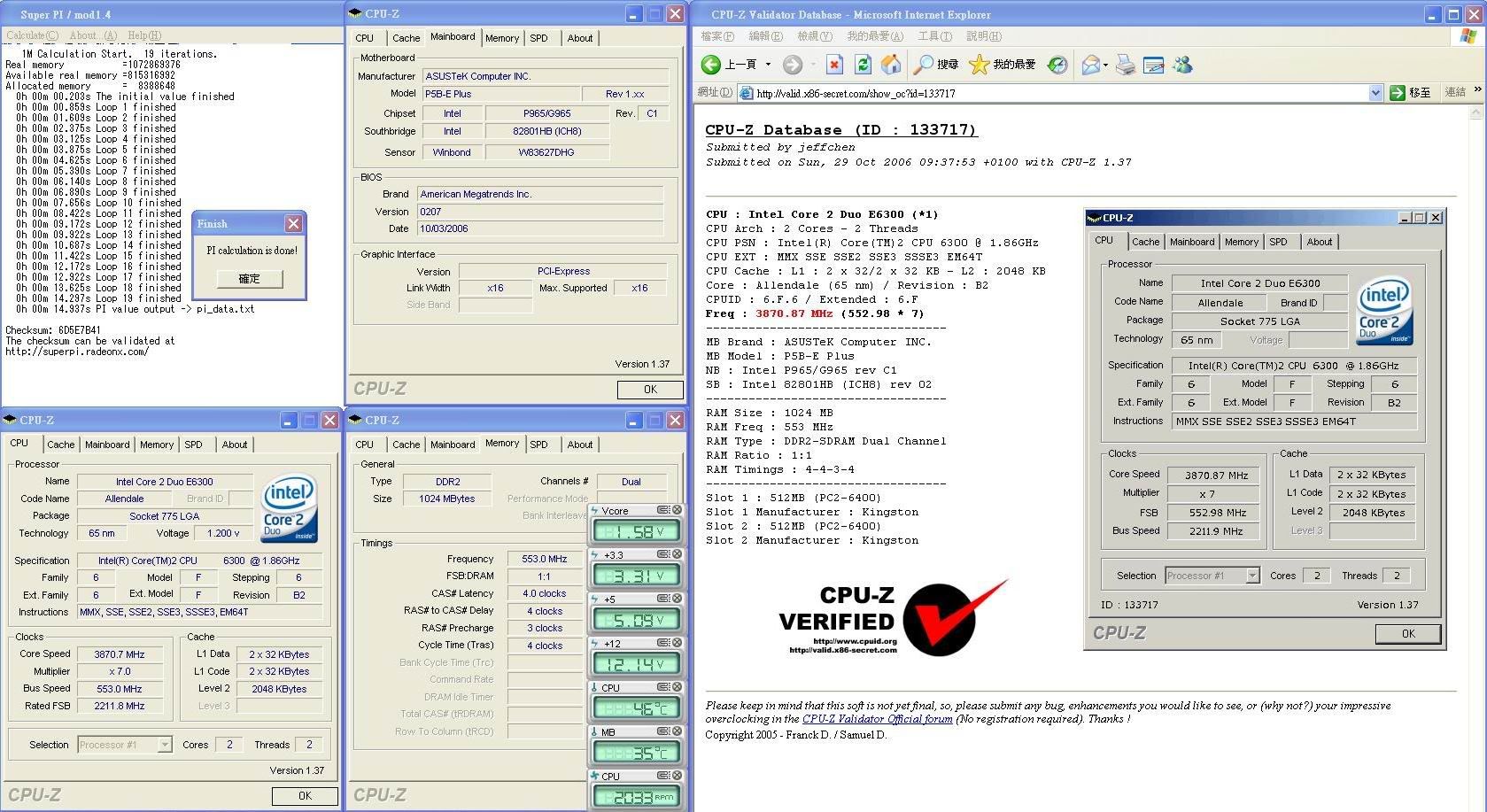Open the Help menu in Super PI
Image resolution: width=1487 pixels, height=812 pixels.
pyautogui.click(x=144, y=35)
